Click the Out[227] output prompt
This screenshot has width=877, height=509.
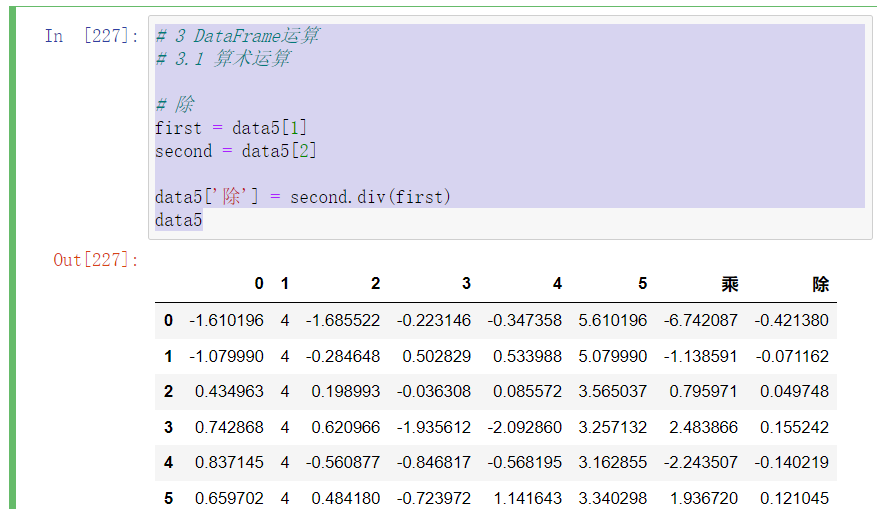click(x=96, y=260)
